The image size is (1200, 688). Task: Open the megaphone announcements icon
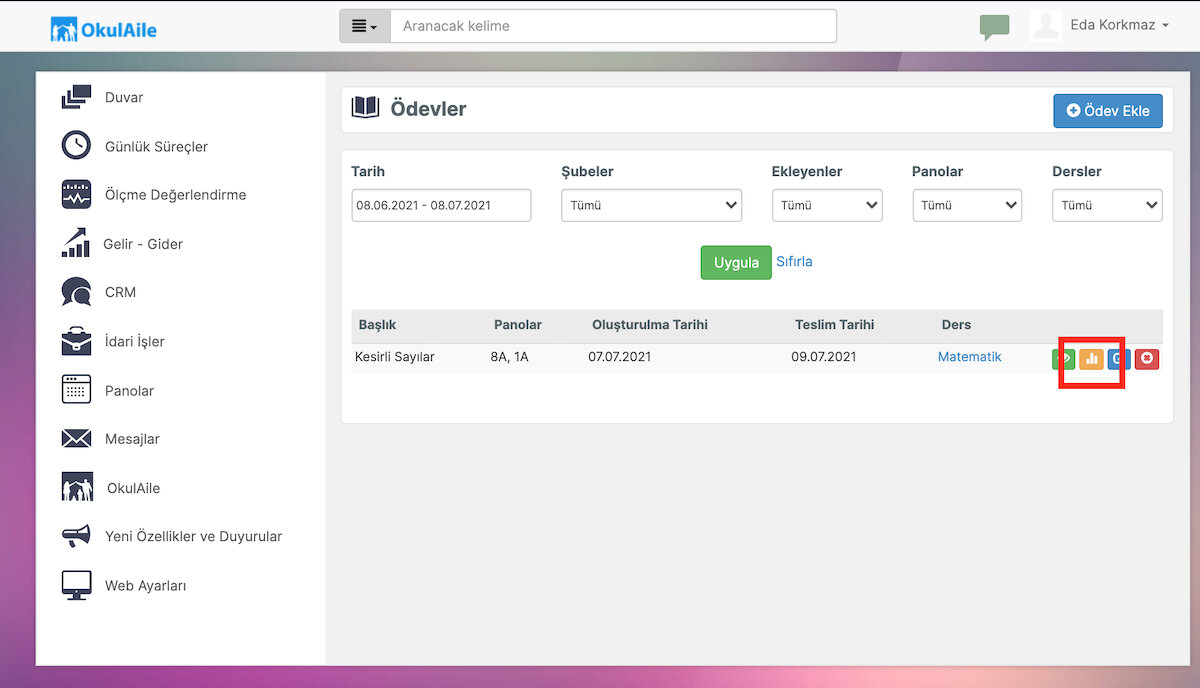(x=76, y=536)
